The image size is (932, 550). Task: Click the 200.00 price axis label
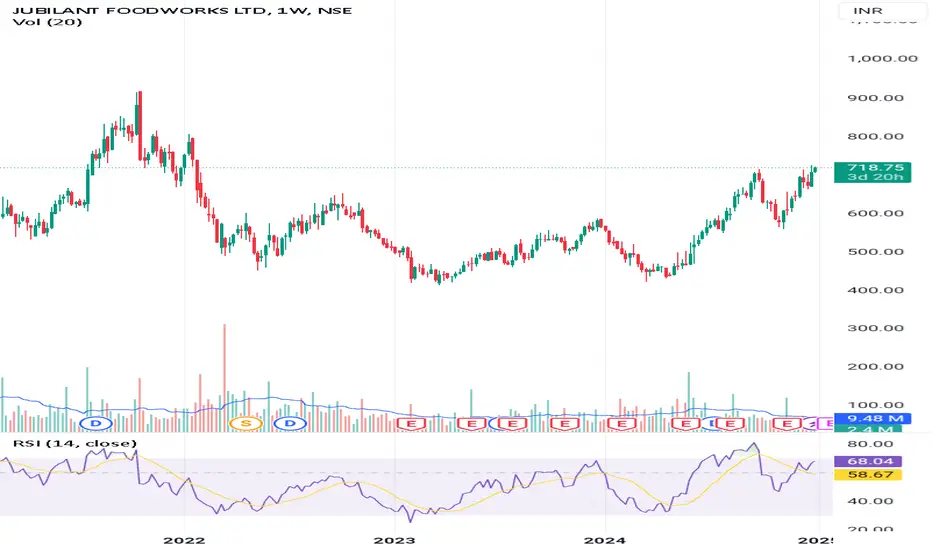click(876, 366)
